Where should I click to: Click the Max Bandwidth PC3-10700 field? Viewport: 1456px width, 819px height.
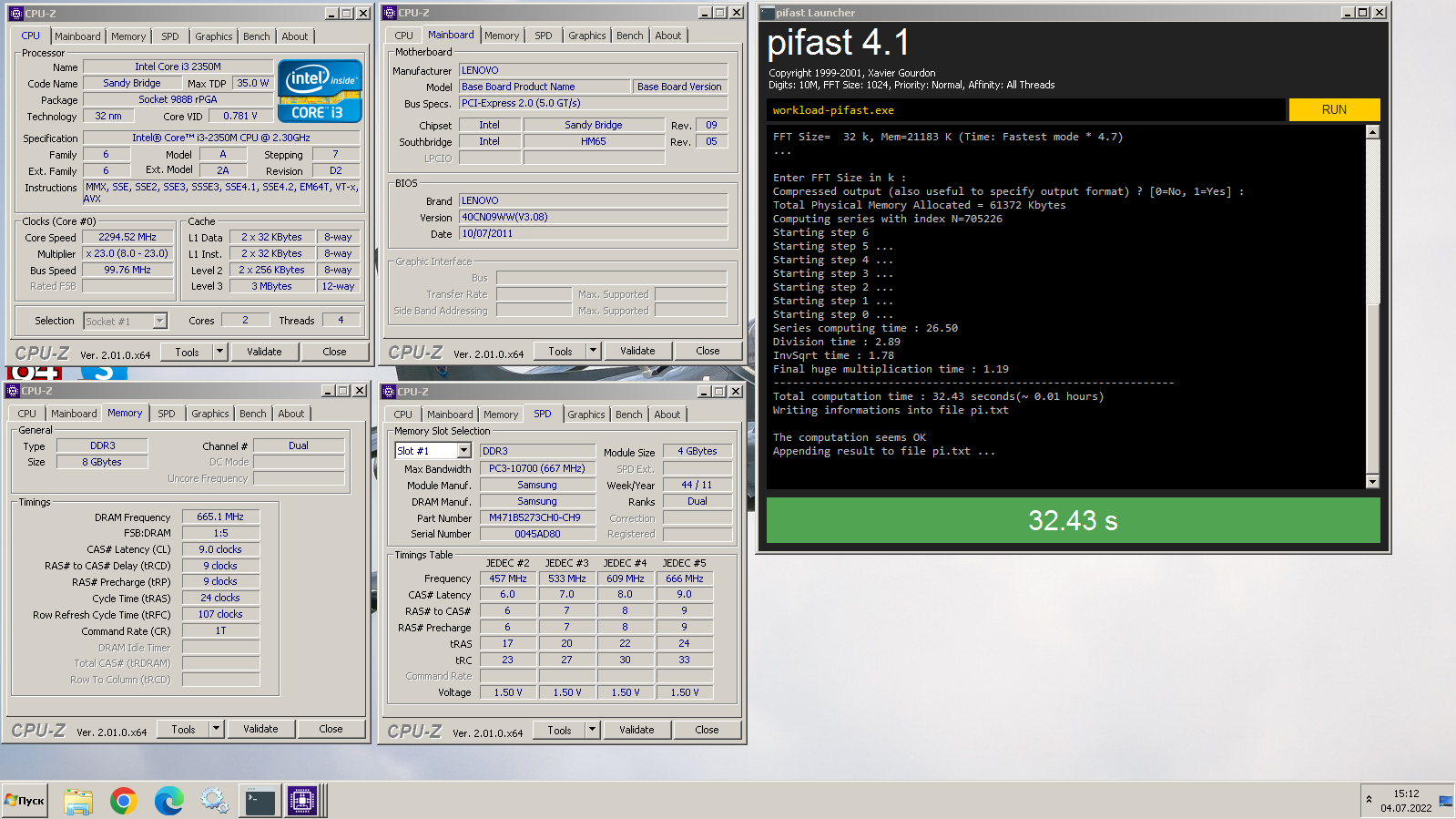[537, 468]
